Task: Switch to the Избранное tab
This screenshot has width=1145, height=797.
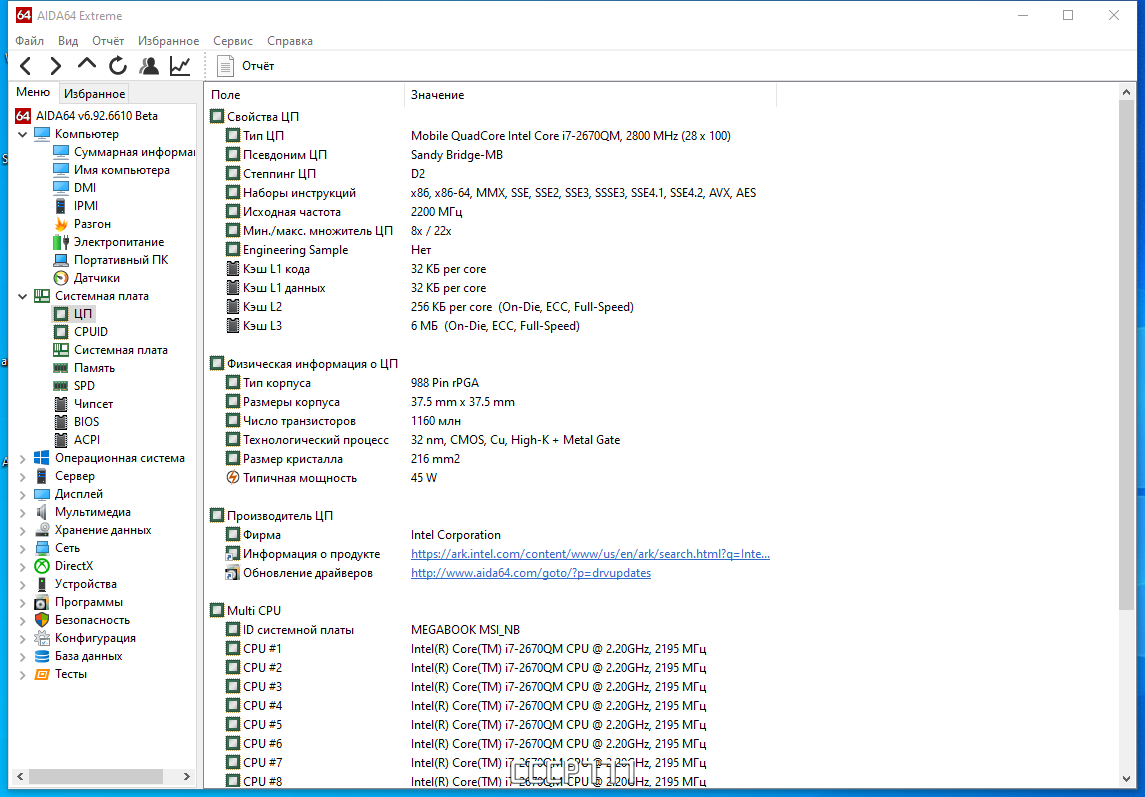Action: point(94,94)
